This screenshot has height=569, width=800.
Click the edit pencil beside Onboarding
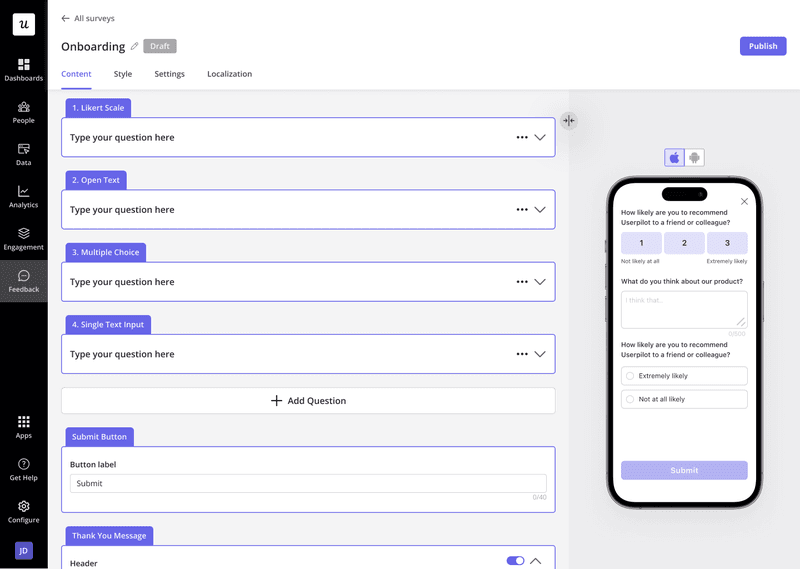coord(135,47)
